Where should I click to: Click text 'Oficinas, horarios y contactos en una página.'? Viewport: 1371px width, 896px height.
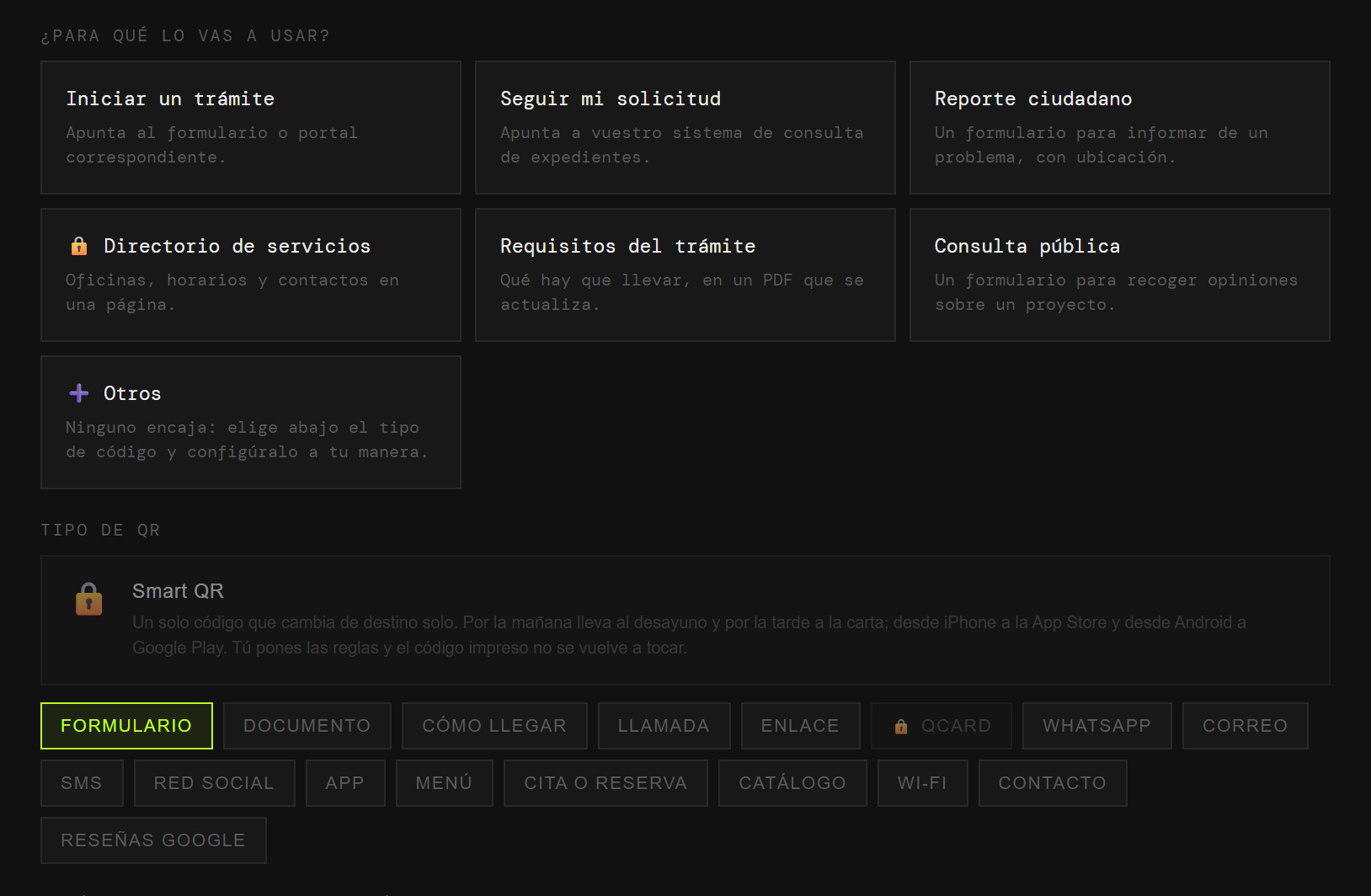point(232,292)
